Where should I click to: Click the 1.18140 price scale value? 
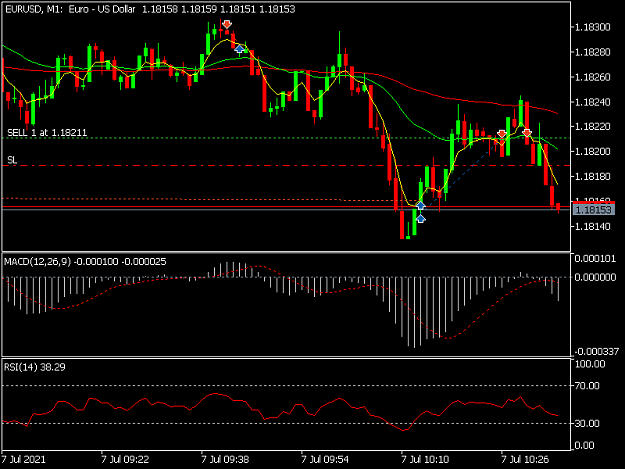pyautogui.click(x=592, y=226)
